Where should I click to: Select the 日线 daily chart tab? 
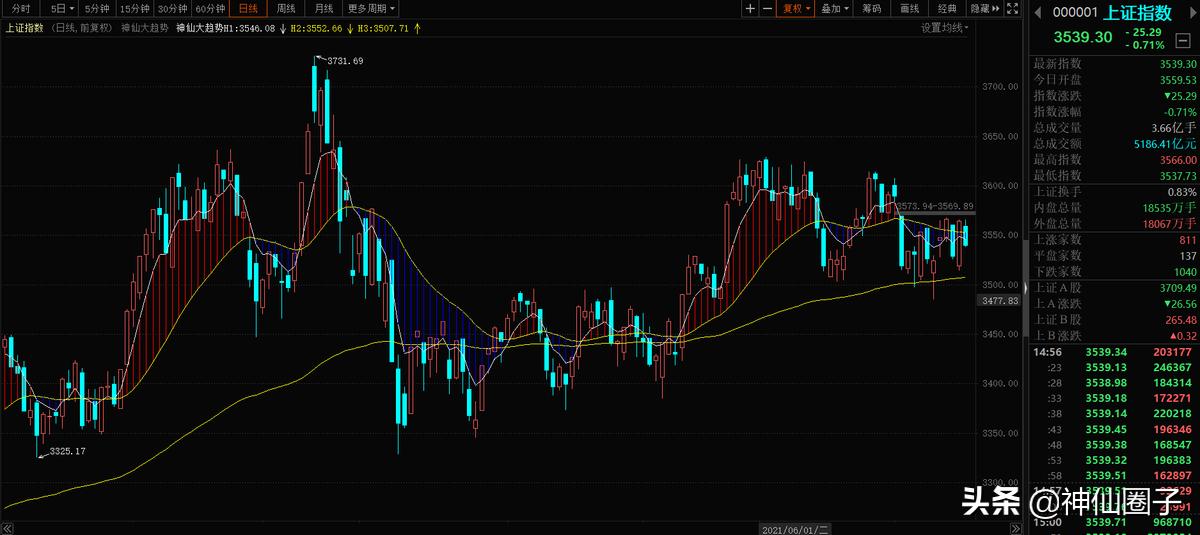248,8
